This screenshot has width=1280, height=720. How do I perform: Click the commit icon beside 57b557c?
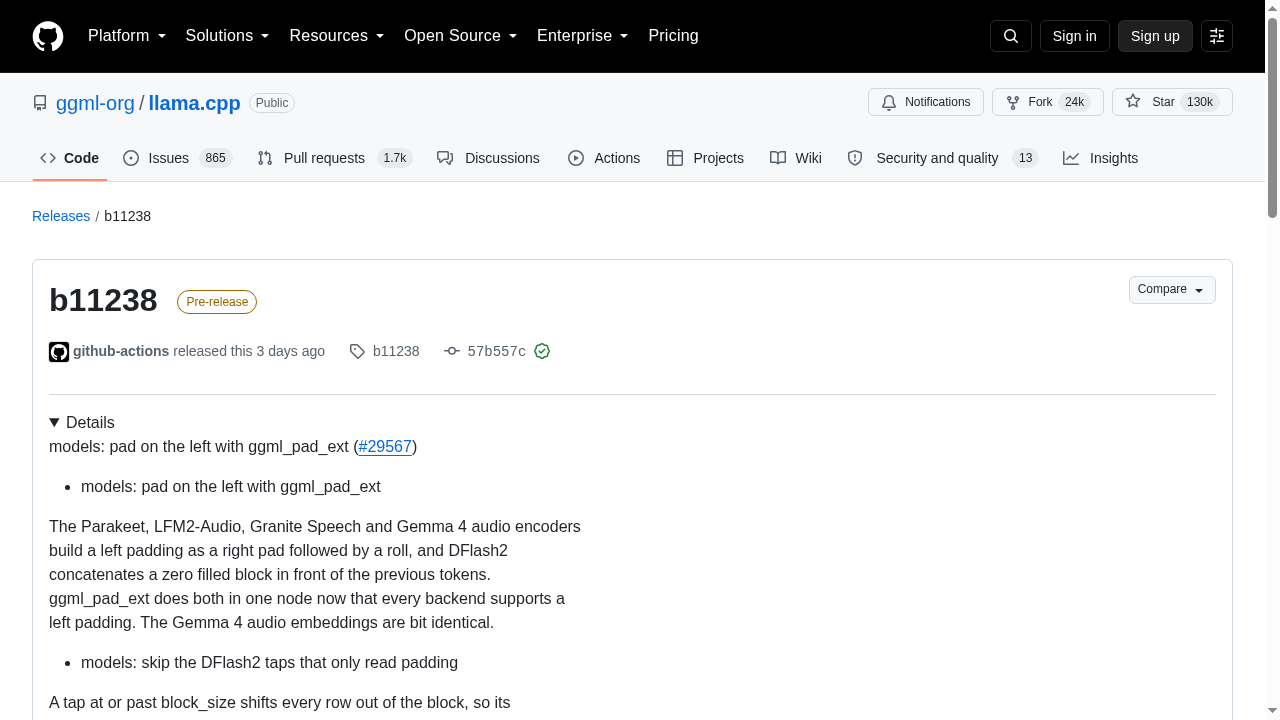tap(452, 351)
